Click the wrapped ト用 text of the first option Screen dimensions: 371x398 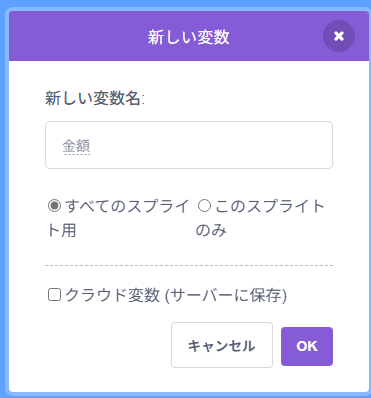(62, 231)
